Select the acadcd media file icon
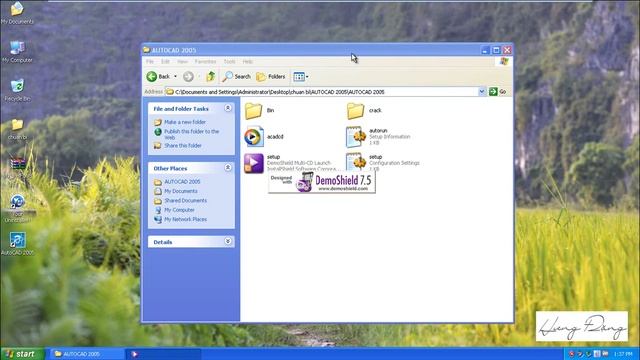Image resolution: width=640 pixels, height=360 pixels. 253,137
